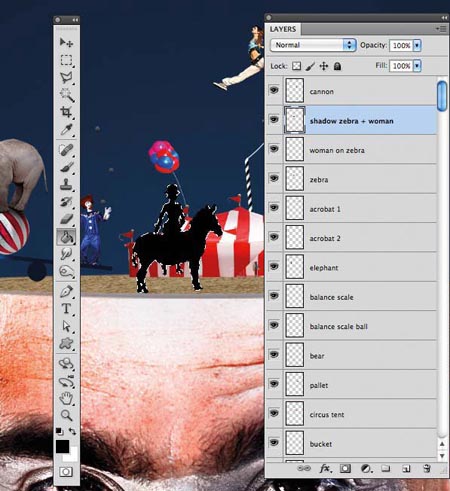Delete the selected layer

click(427, 469)
